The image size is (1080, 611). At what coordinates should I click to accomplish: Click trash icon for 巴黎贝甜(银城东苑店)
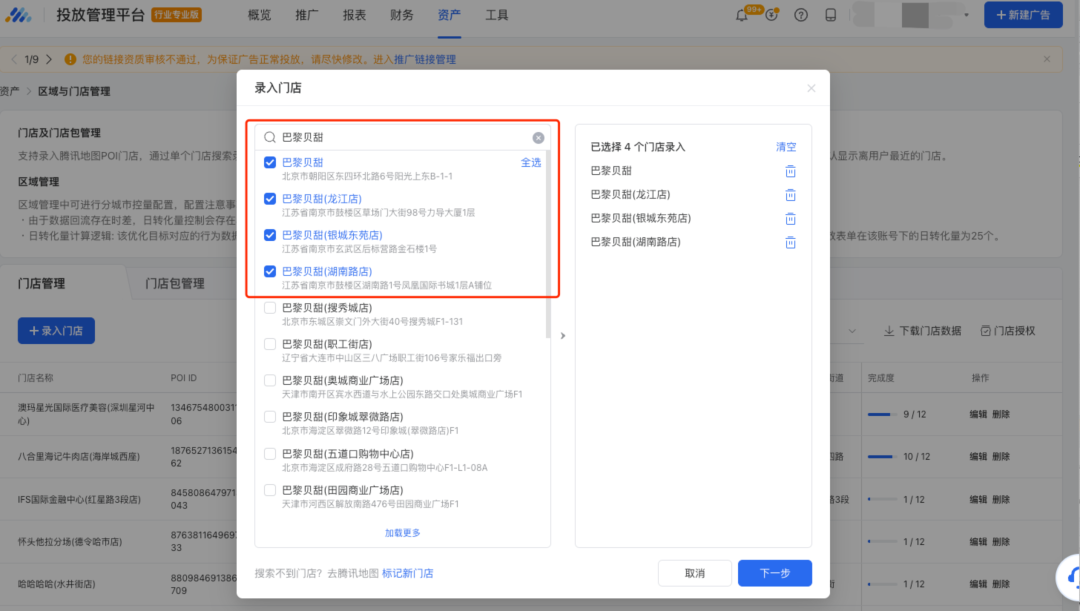click(790, 218)
